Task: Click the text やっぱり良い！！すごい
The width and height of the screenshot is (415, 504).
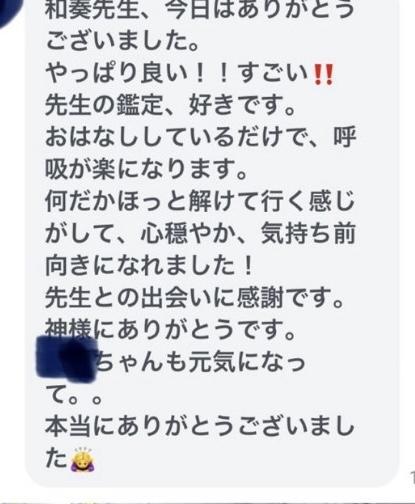Action: 177,74
